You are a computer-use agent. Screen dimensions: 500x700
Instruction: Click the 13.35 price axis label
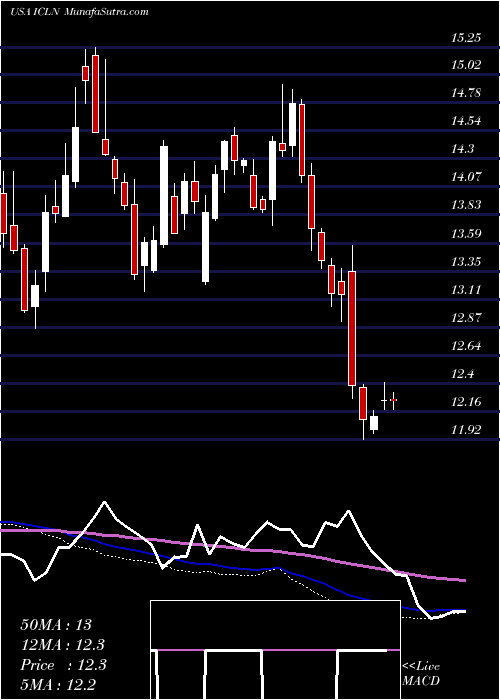(466, 261)
